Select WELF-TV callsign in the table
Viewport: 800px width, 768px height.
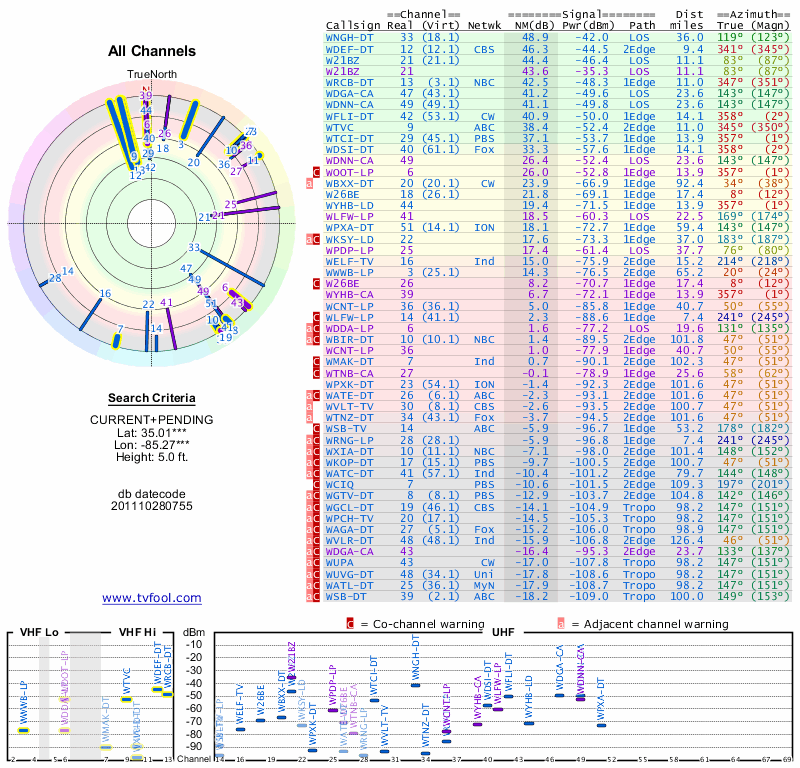349,261
